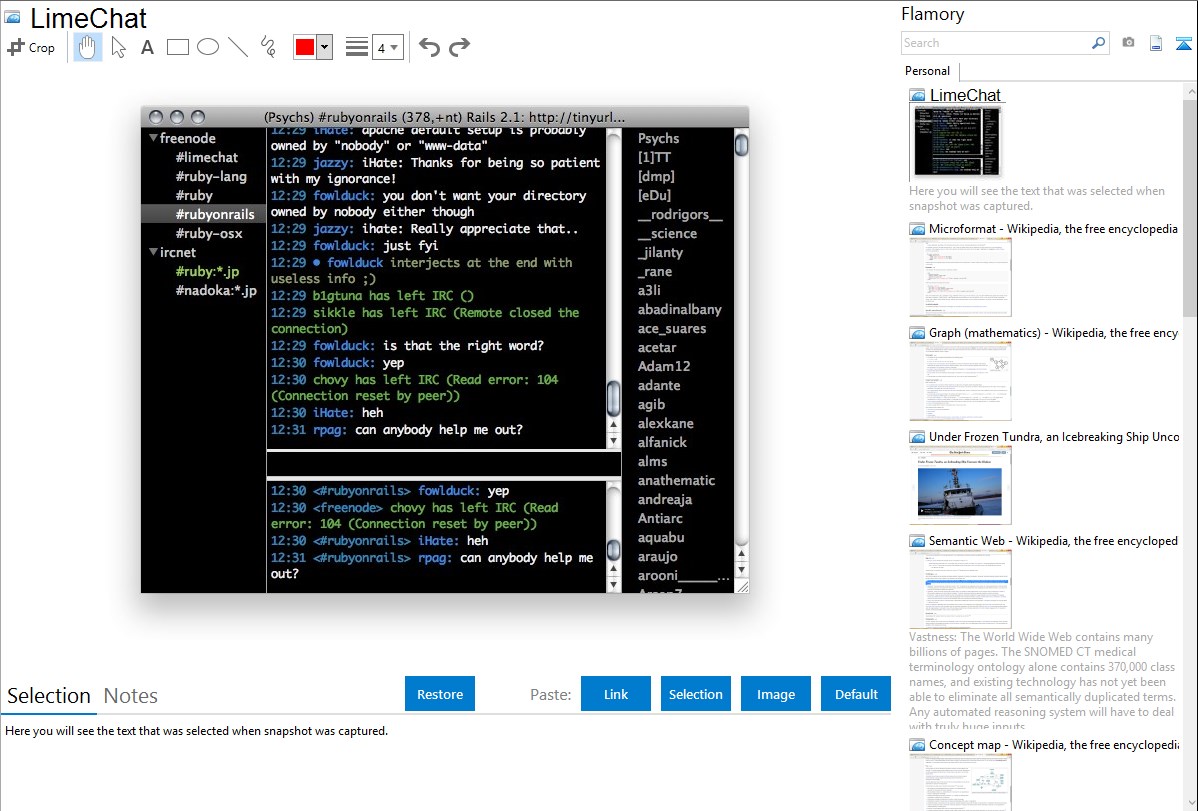Open Microformat Wikipedia snapshot thumbnail
The width and height of the screenshot is (1198, 811).
[x=960, y=277]
